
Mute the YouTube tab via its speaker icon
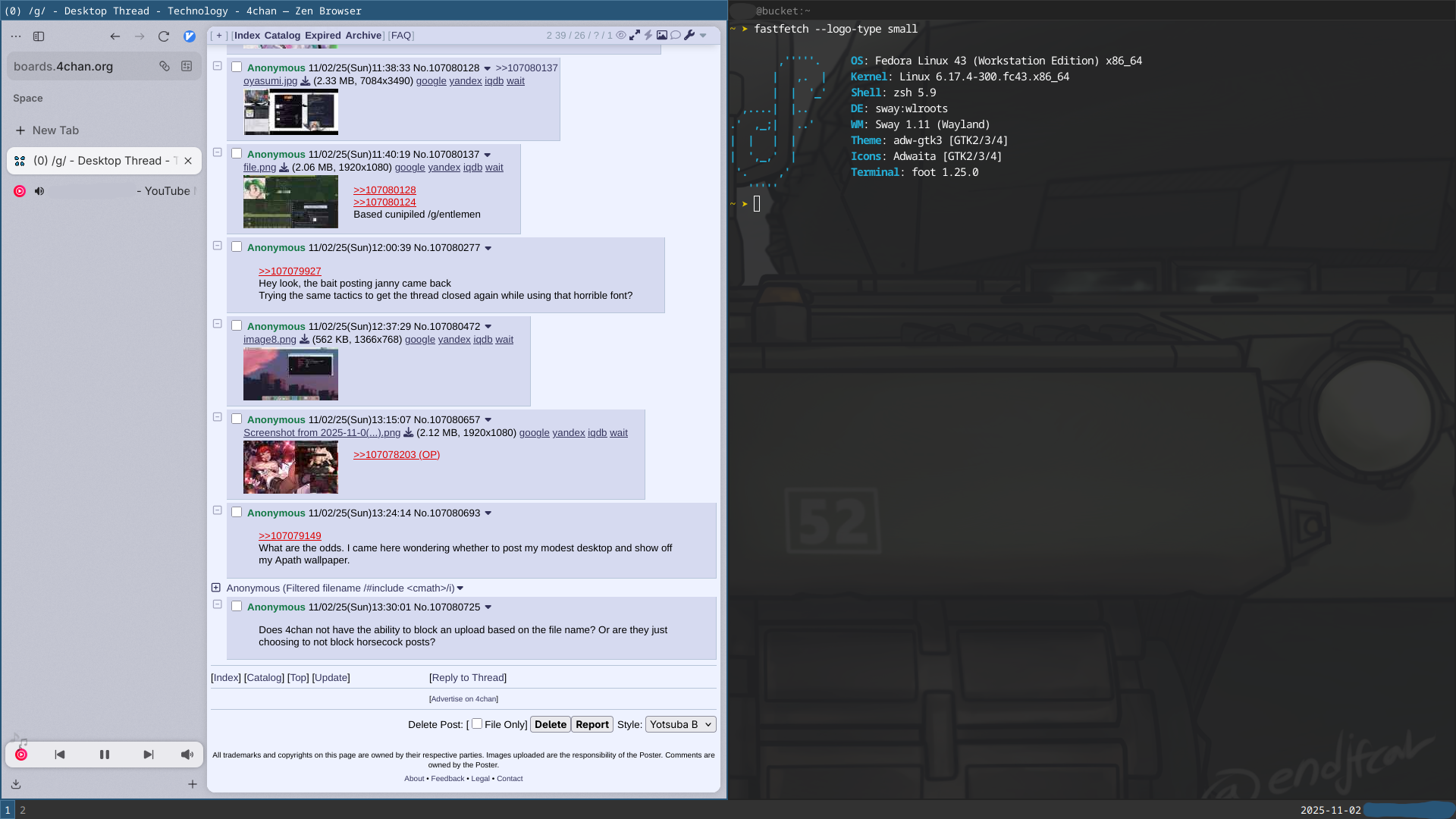(39, 191)
